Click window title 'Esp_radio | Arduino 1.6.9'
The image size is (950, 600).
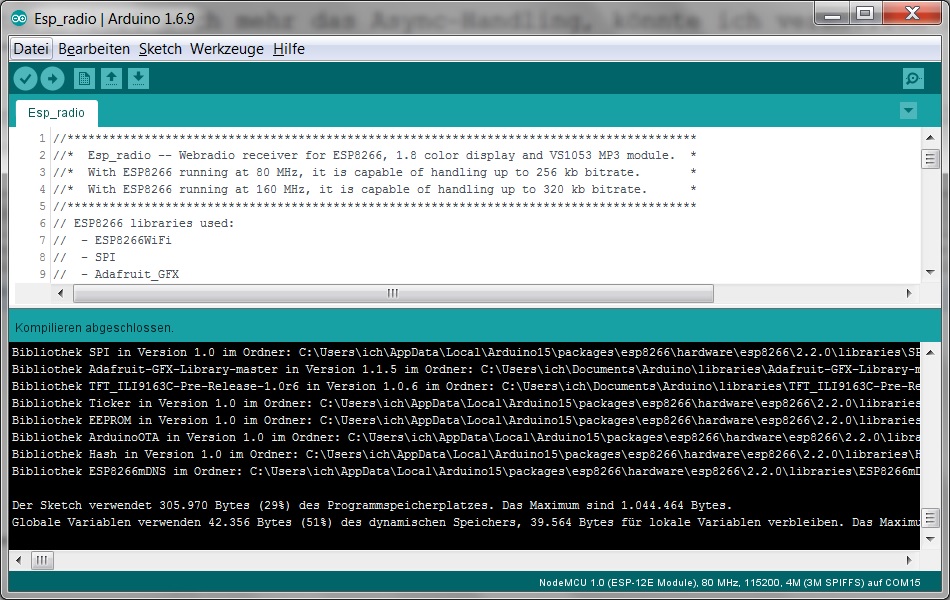click(x=115, y=19)
